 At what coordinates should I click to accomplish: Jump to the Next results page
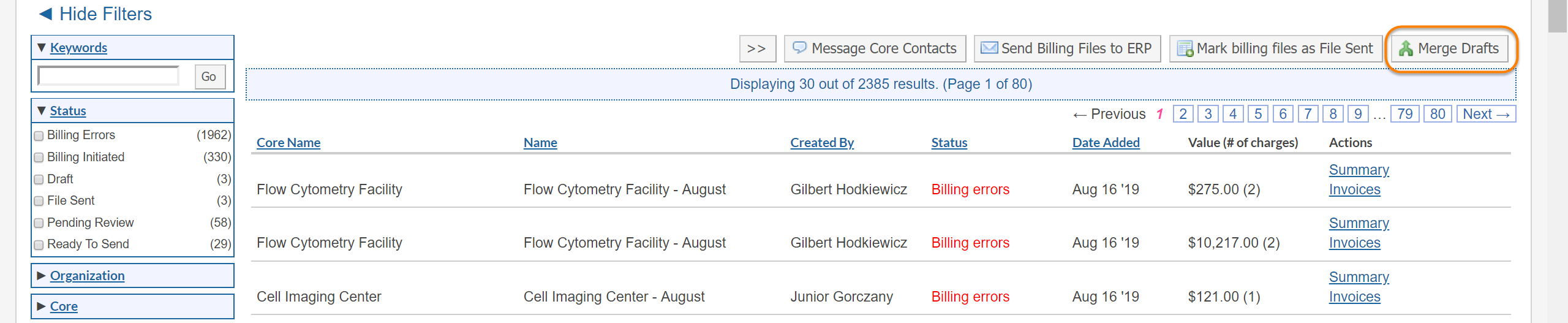pos(1485,114)
